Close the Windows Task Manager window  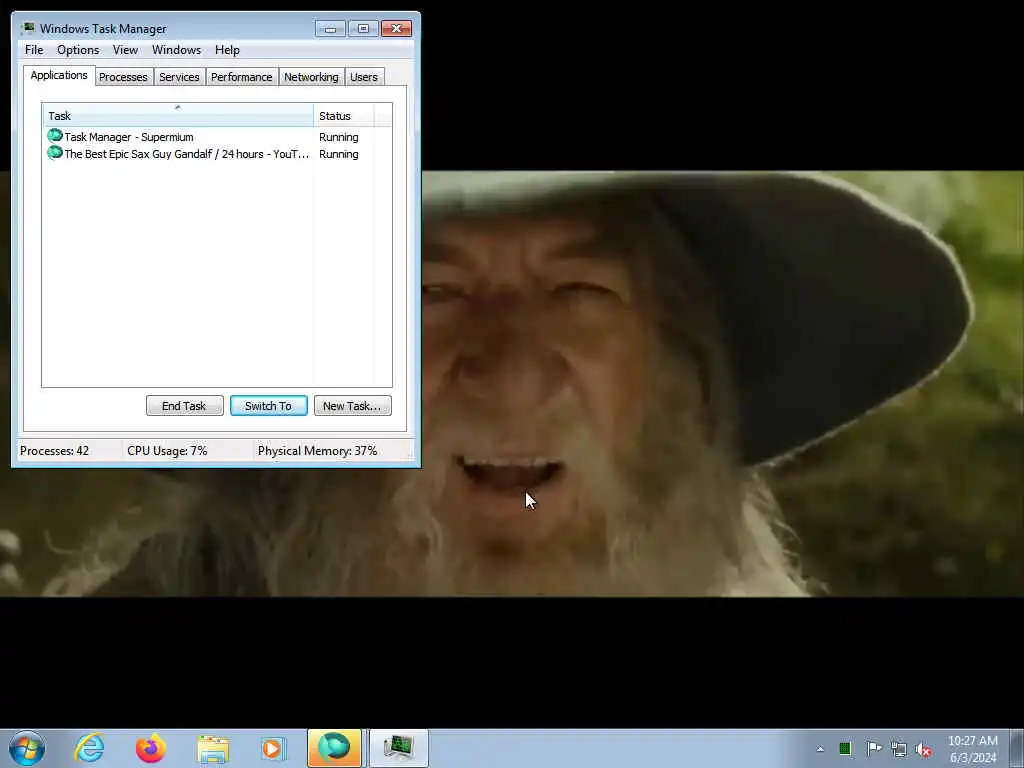pyautogui.click(x=396, y=28)
